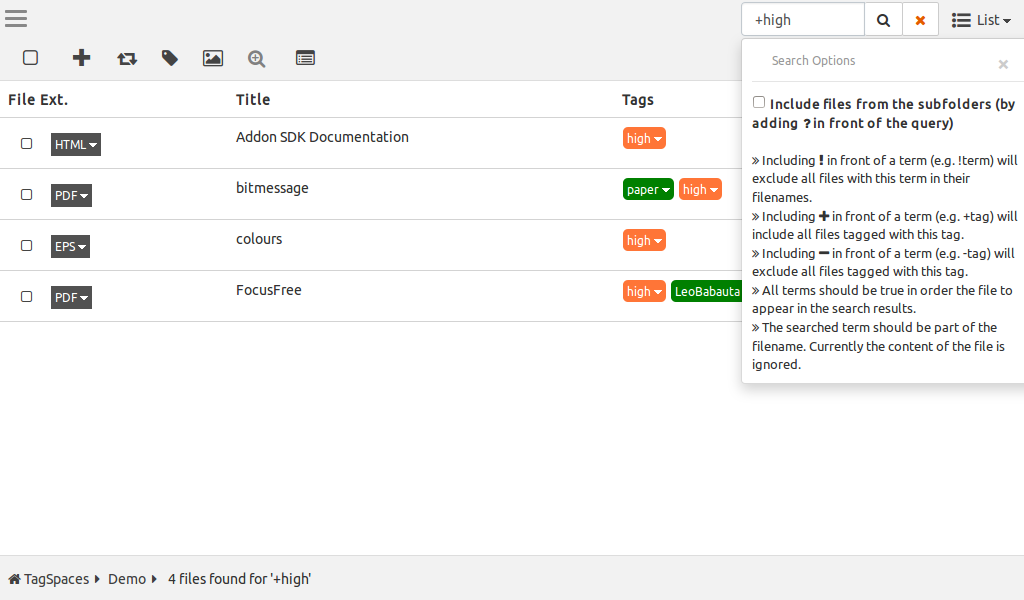The image size is (1024, 600).
Task: Open the List view dropdown
Action: (981, 20)
